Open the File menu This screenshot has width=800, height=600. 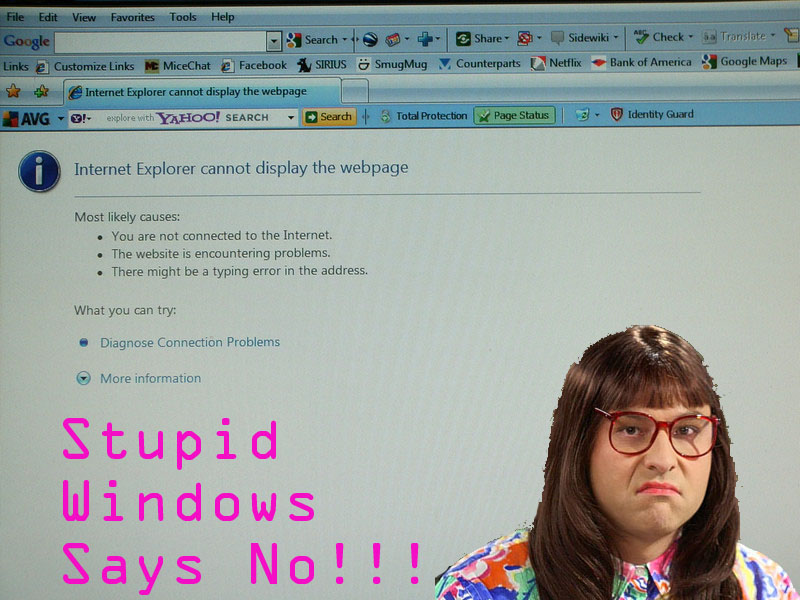click(x=15, y=17)
